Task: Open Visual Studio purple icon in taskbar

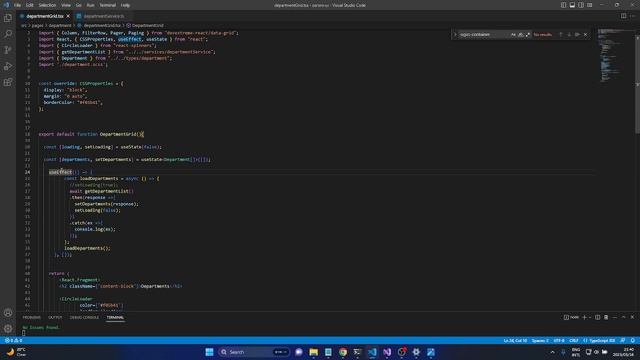Action: coord(387,352)
